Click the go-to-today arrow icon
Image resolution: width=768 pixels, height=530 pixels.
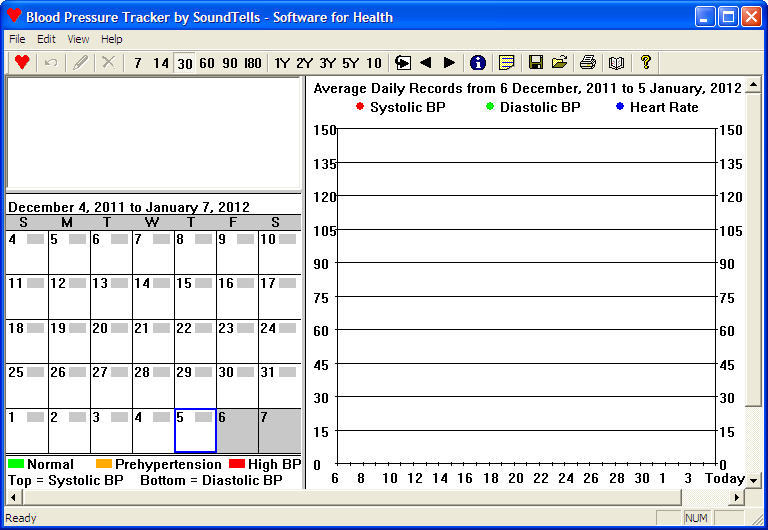[x=403, y=63]
